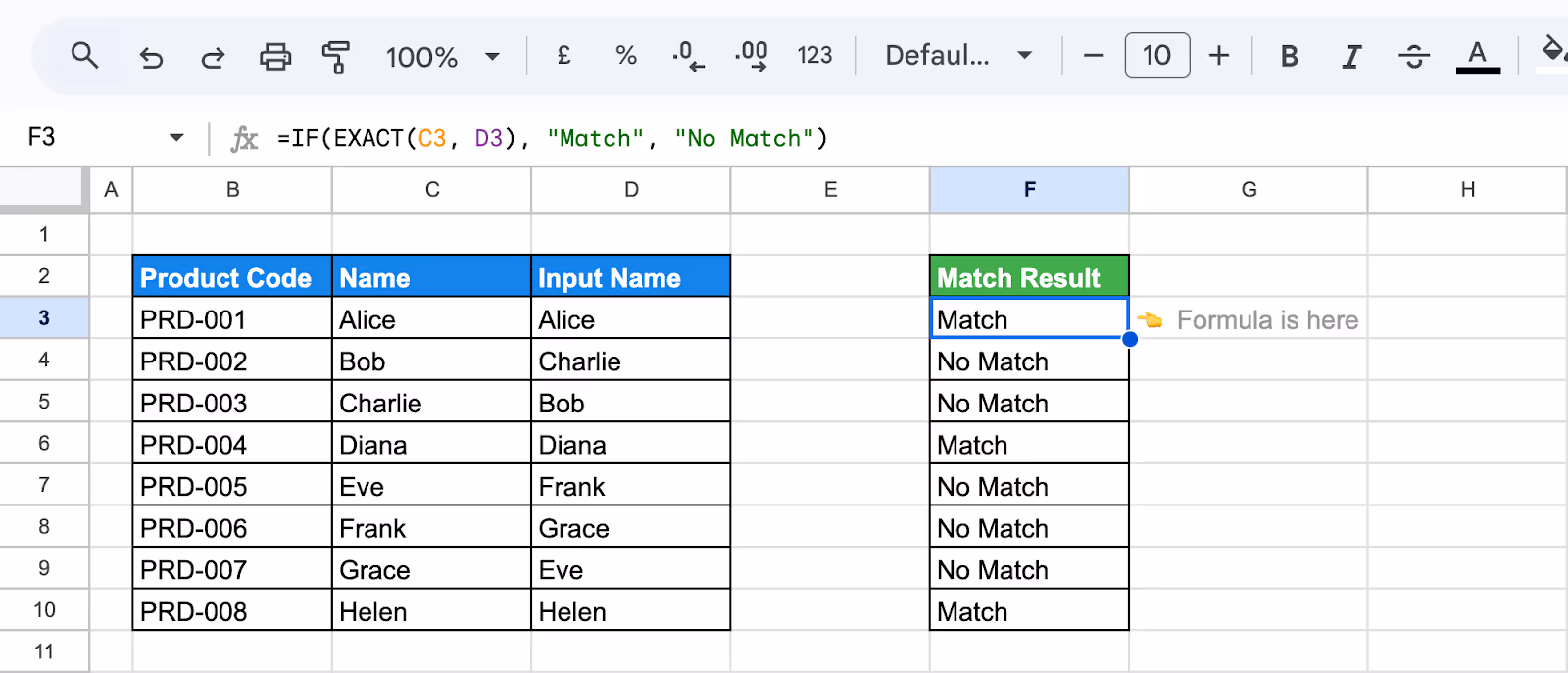
Task: Click the Input Name header cell
Action: pos(631,277)
